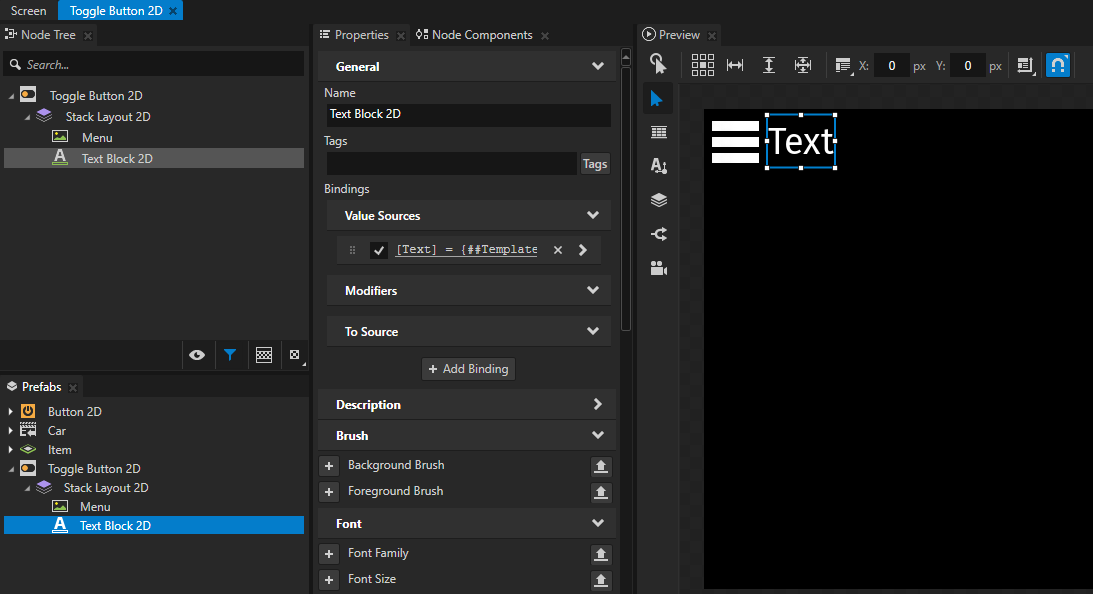1093x594 pixels.
Task: Click the Tags button
Action: click(595, 164)
